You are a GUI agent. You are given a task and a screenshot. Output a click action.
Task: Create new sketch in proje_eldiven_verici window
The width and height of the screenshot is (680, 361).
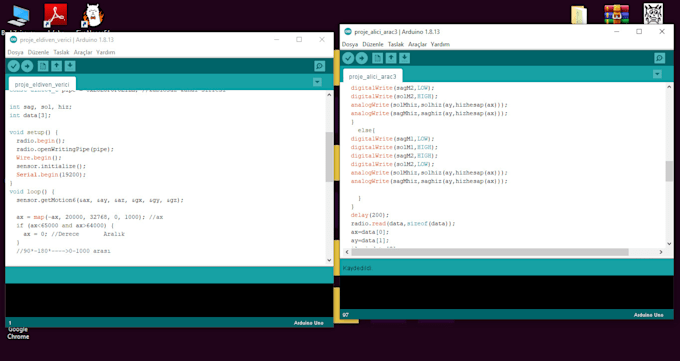click(x=42, y=66)
